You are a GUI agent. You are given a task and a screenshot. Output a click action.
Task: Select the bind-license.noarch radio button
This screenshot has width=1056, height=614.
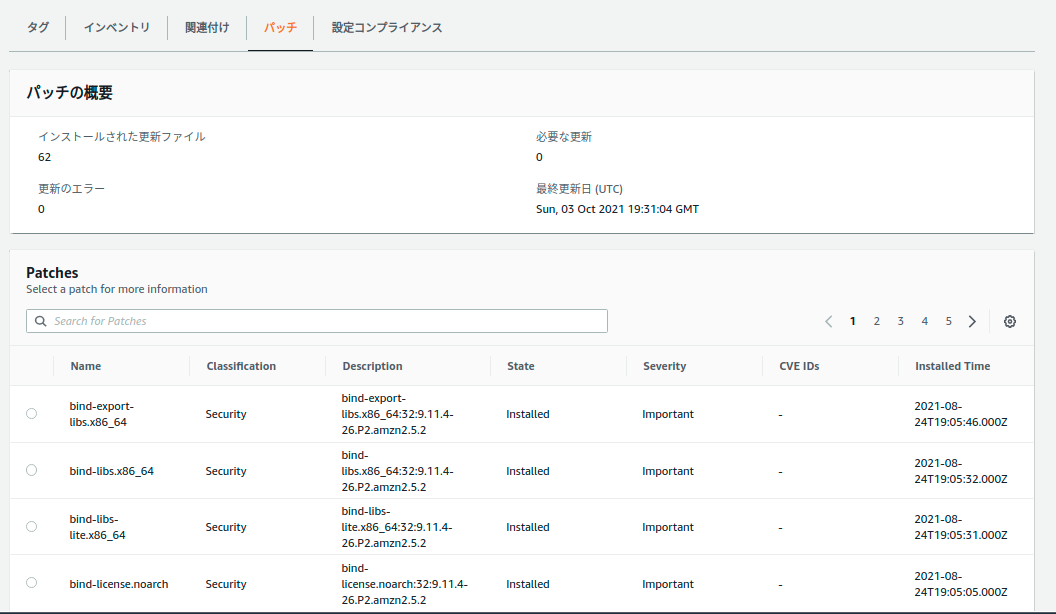pyautogui.click(x=32, y=583)
